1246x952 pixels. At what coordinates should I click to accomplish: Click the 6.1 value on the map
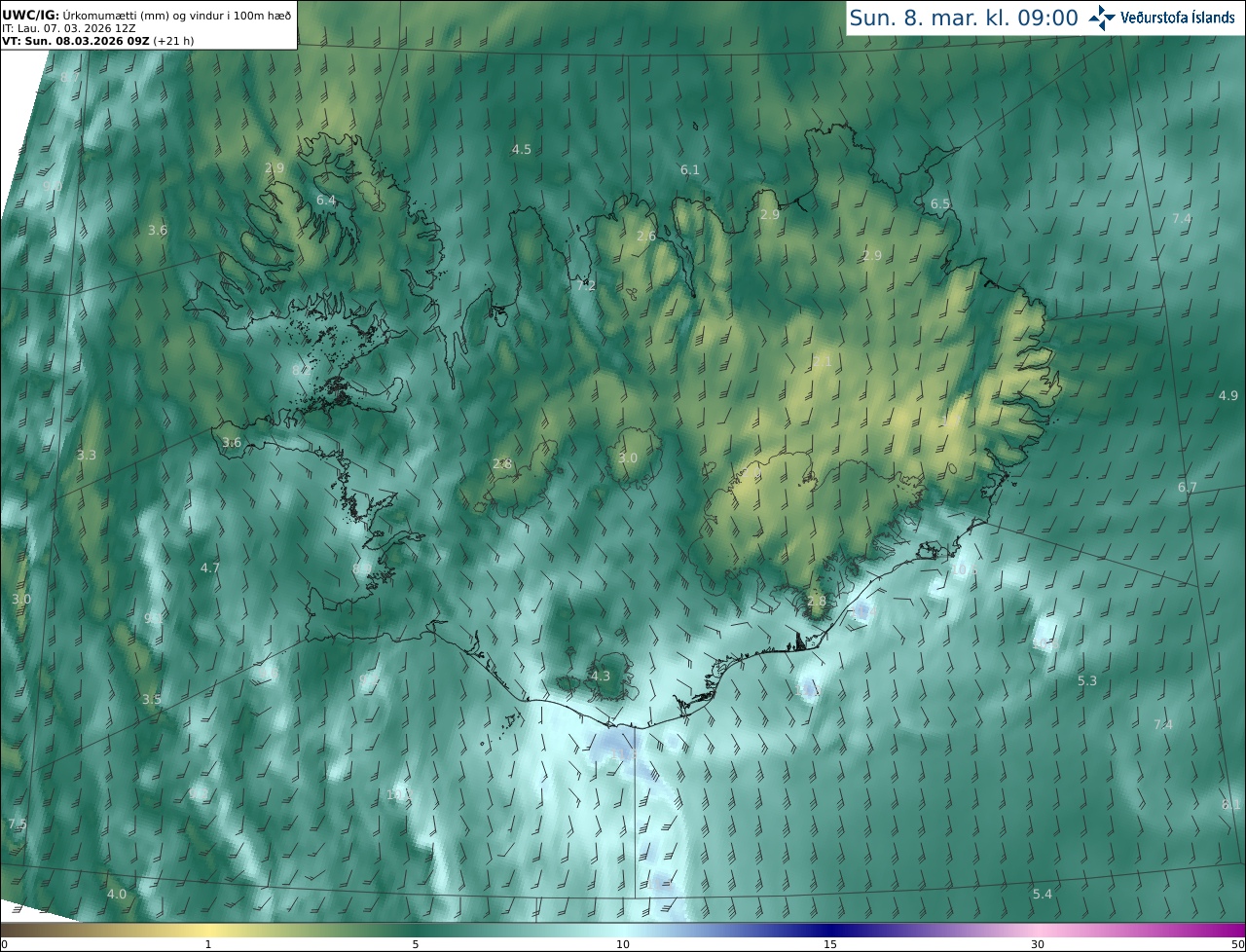coord(690,169)
